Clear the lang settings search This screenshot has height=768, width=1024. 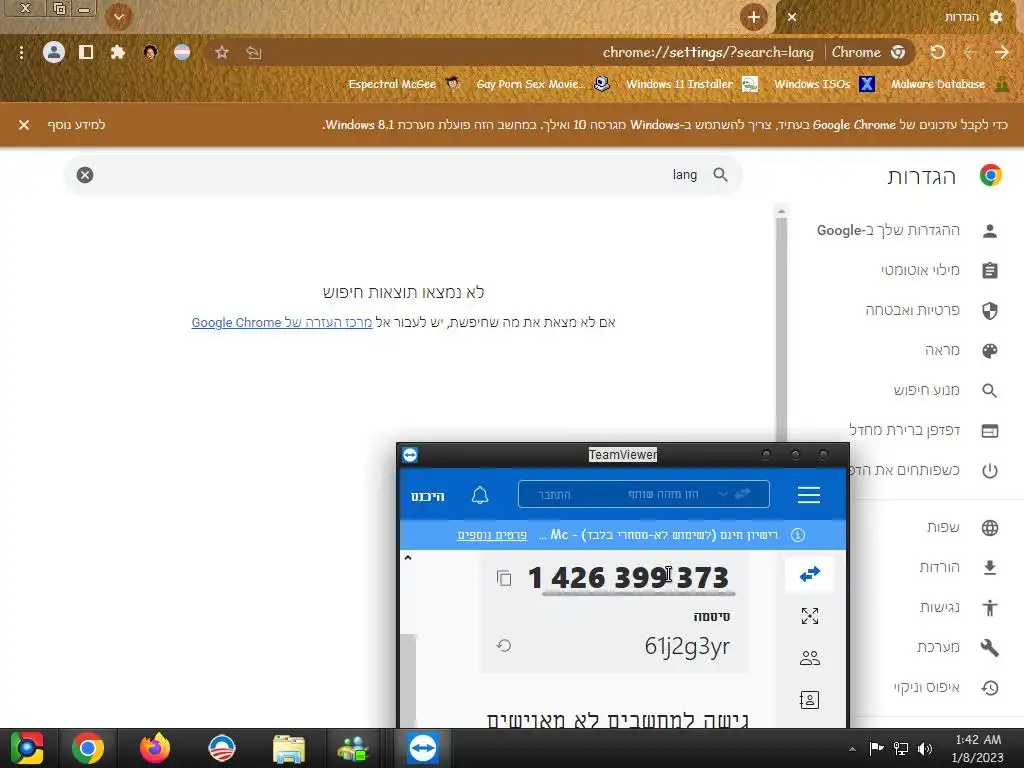[x=85, y=175]
